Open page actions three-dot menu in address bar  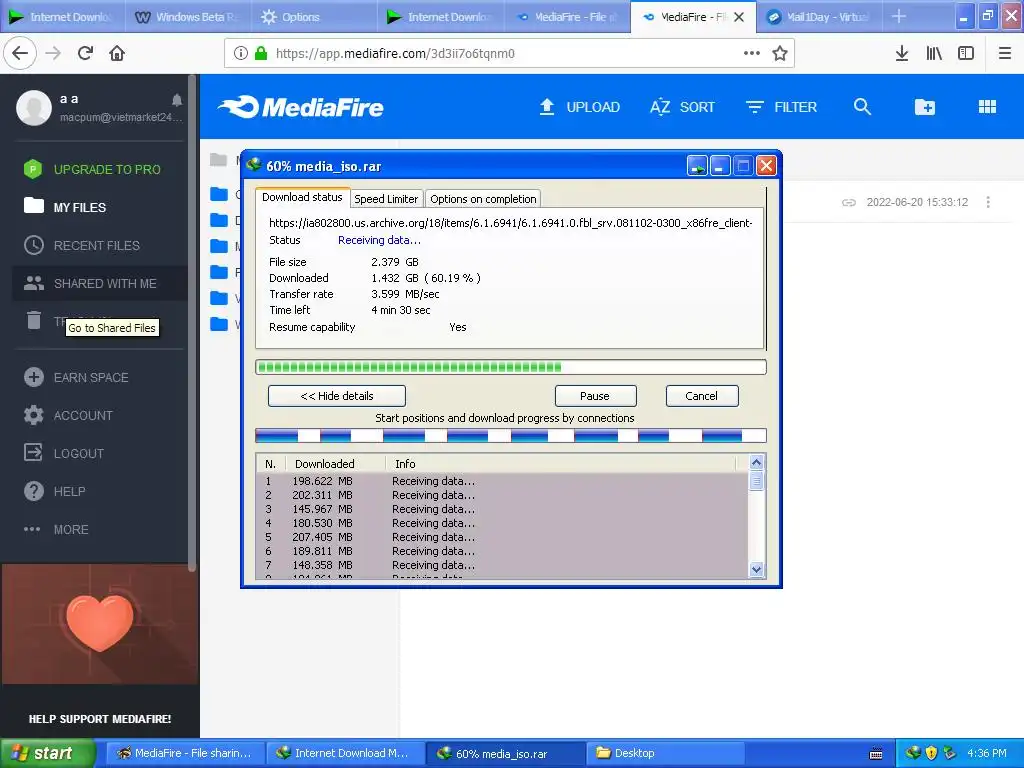tap(752, 53)
